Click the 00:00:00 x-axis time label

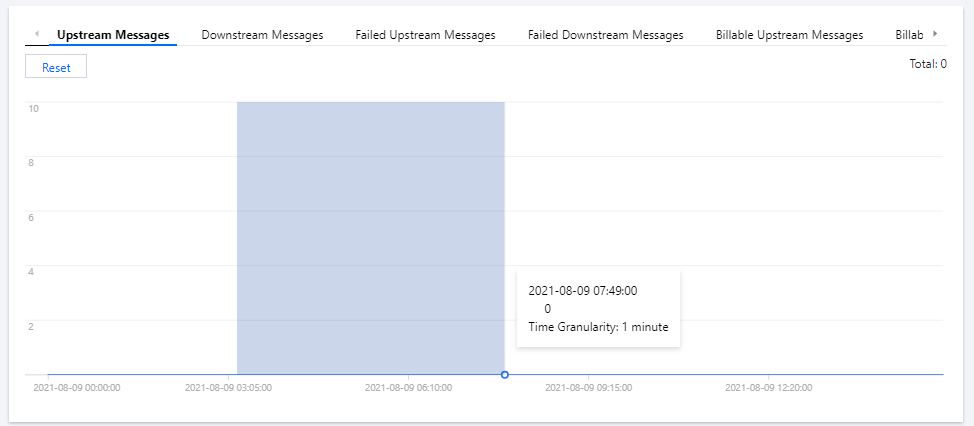point(76,387)
